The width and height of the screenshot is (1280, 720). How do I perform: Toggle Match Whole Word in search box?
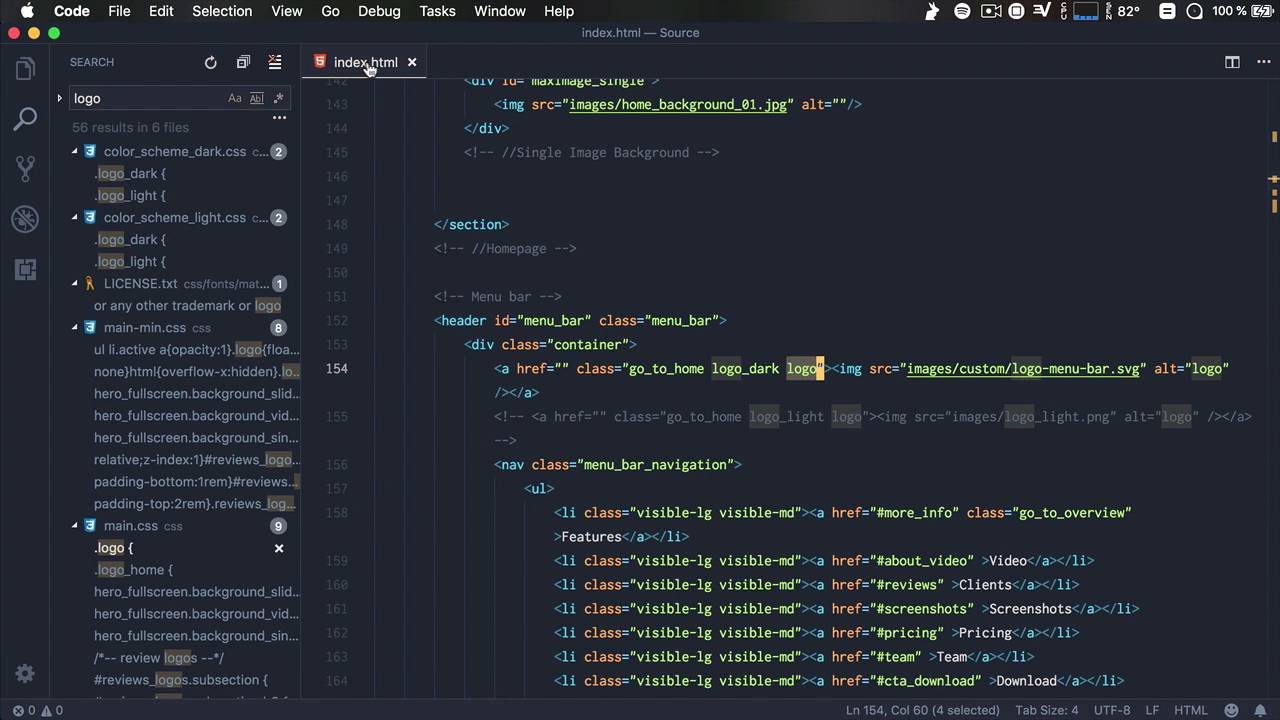(256, 98)
